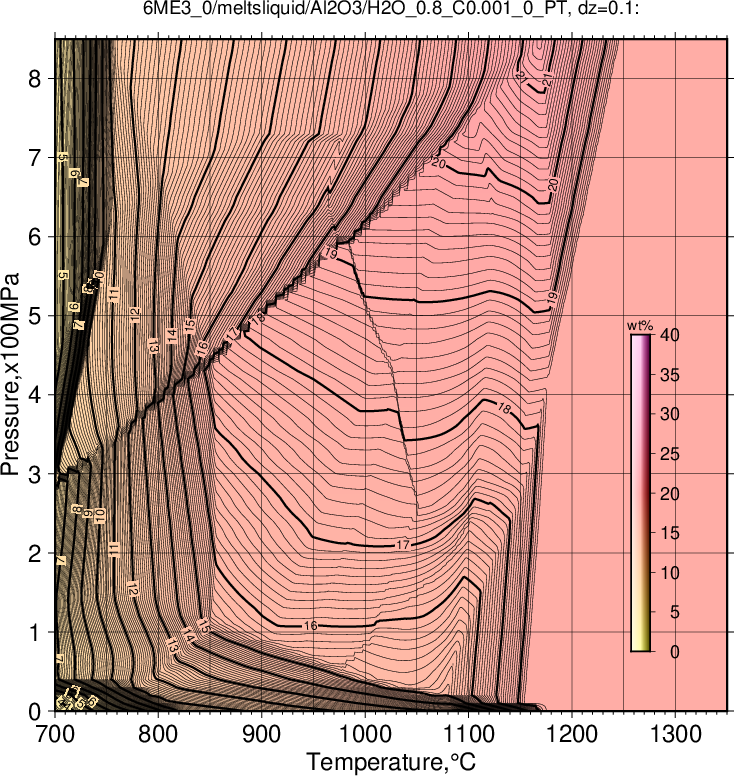The height and width of the screenshot is (776, 734).
Task: Click the 1300 tick label on temperature axis
Action: 675,734
